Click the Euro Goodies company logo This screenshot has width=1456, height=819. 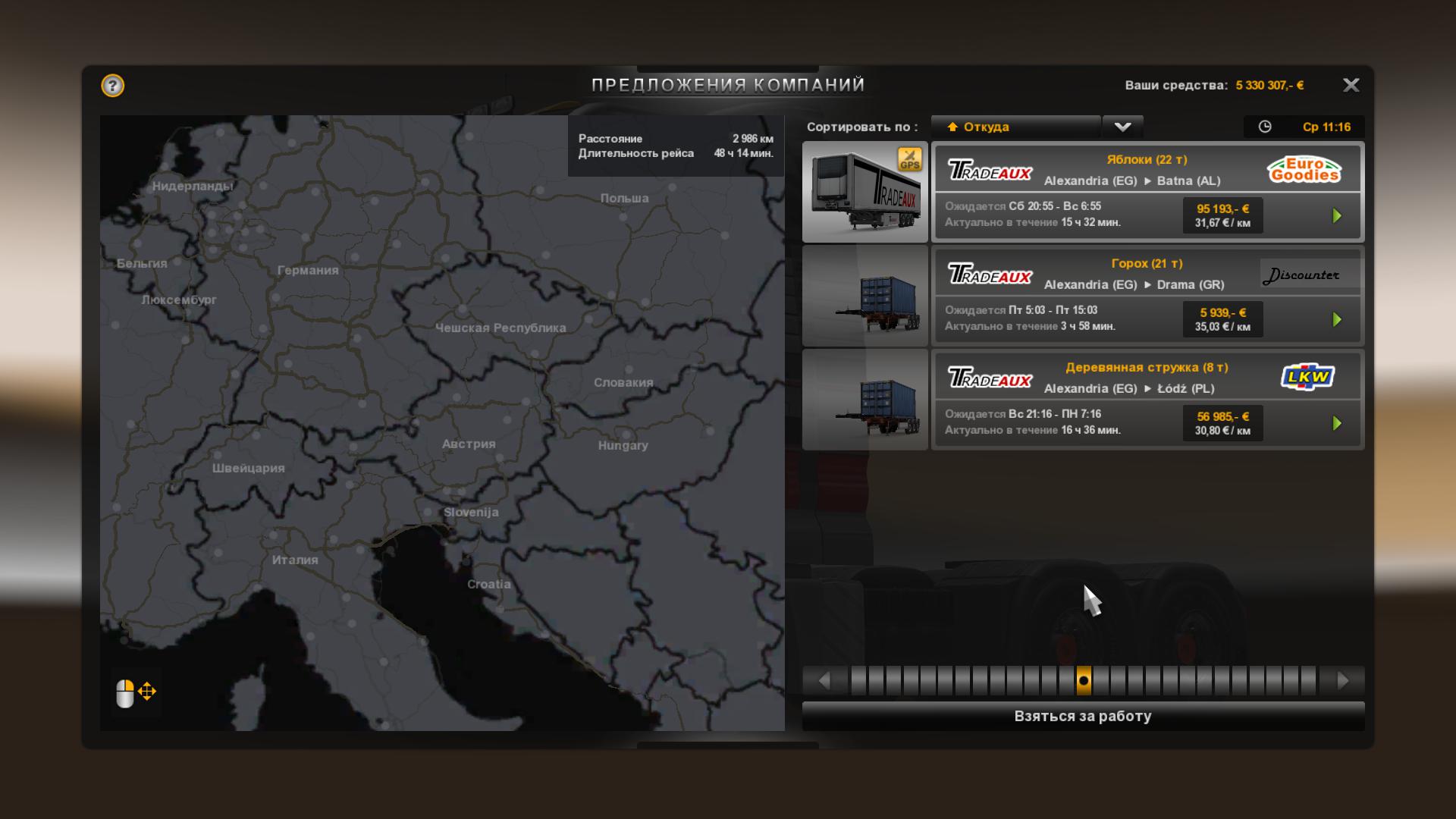1304,170
